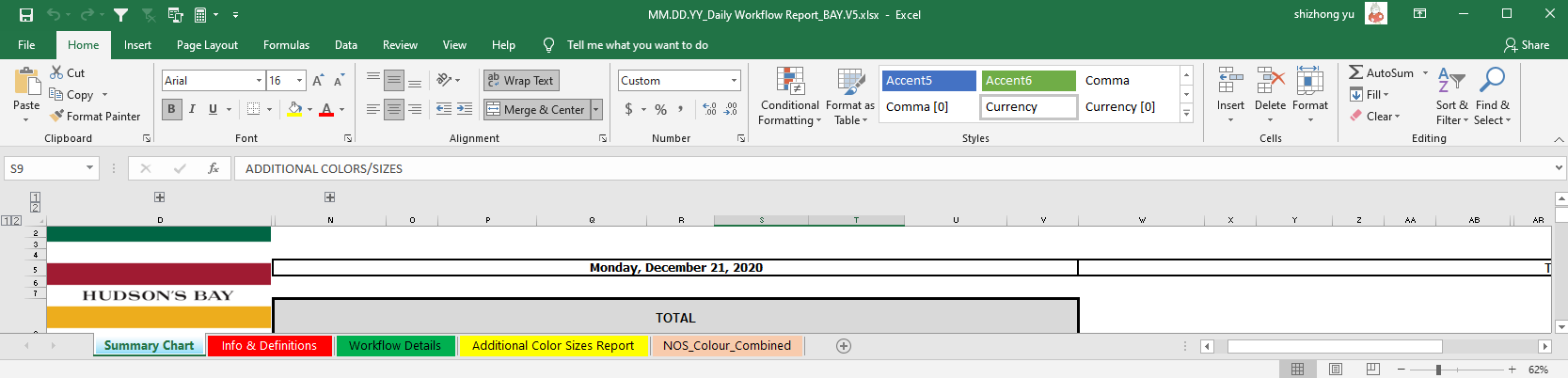
Task: Click AutoSum
Action: coord(1381,72)
